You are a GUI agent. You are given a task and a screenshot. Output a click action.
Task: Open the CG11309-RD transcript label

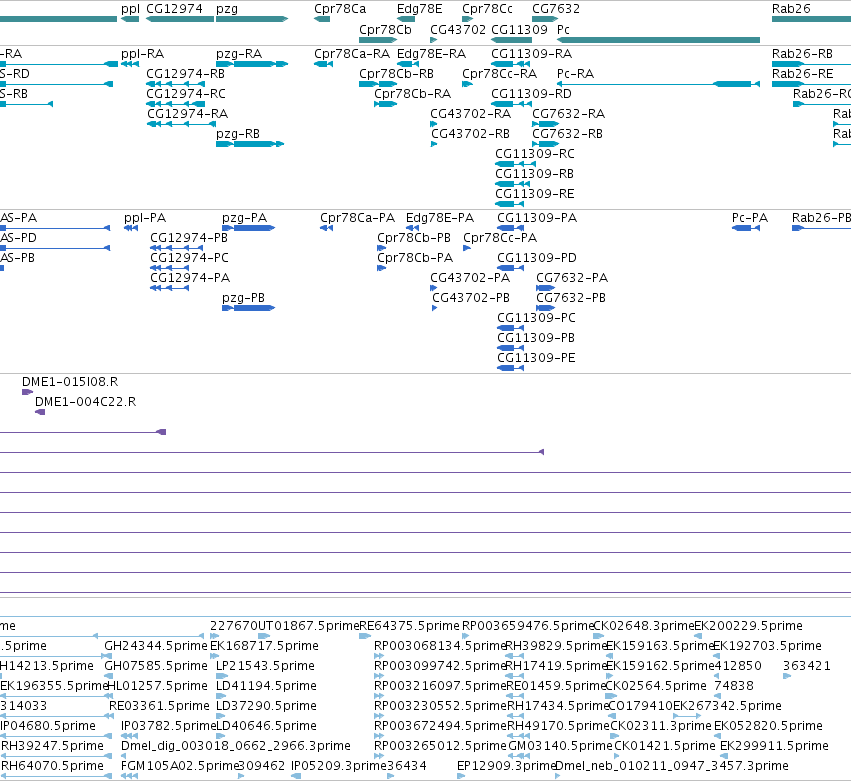point(531,94)
